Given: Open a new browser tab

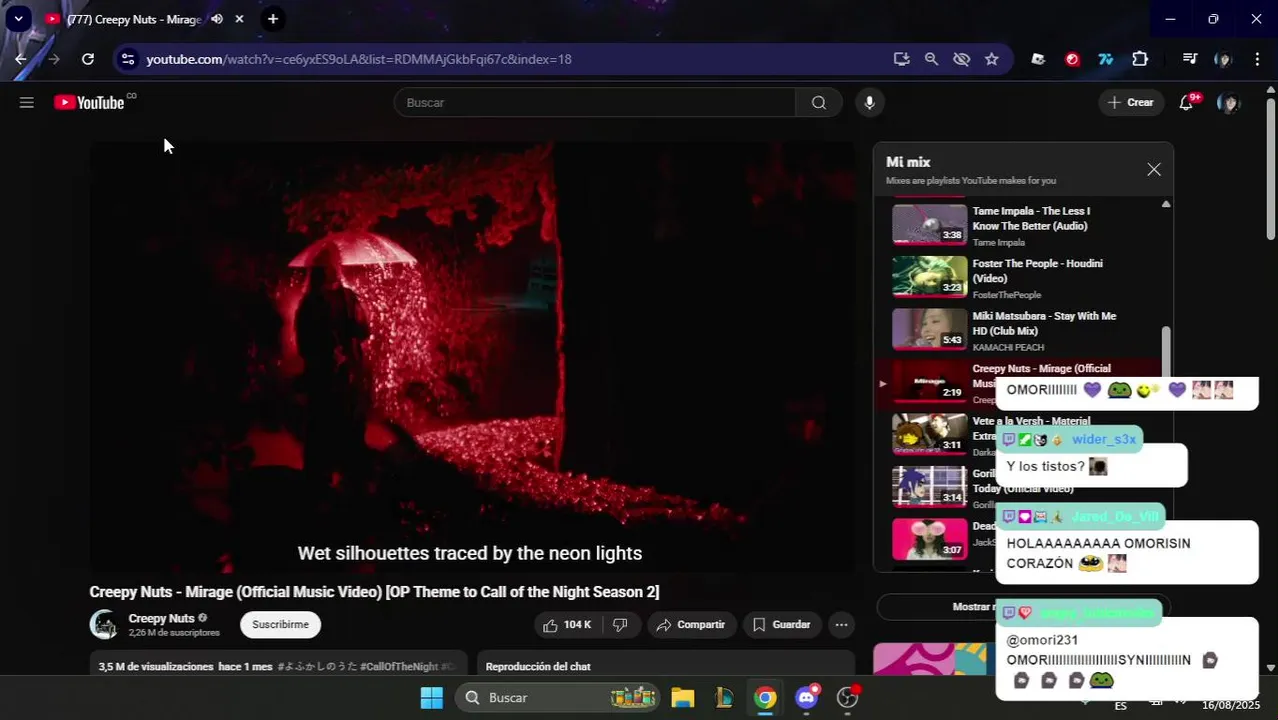Looking at the screenshot, I should coord(273,19).
